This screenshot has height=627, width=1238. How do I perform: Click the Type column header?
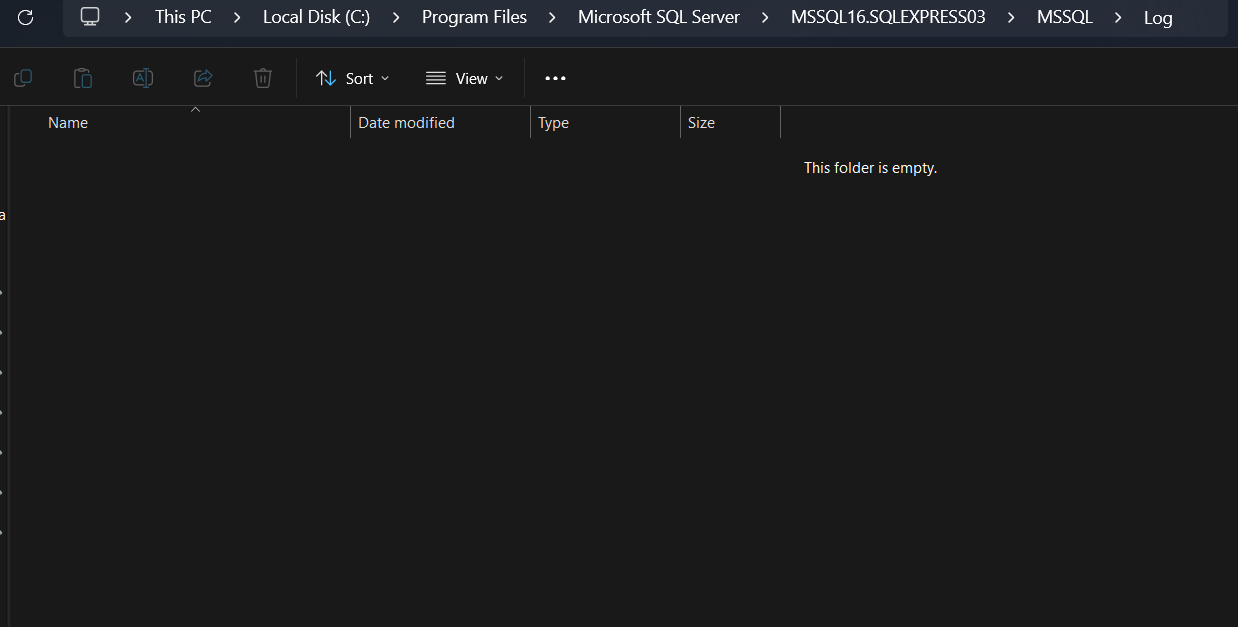click(552, 122)
